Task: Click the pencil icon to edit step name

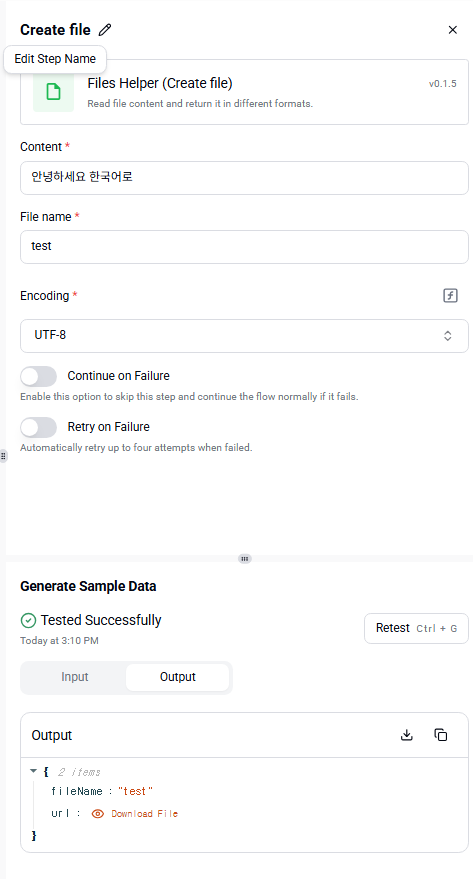Action: (x=105, y=30)
